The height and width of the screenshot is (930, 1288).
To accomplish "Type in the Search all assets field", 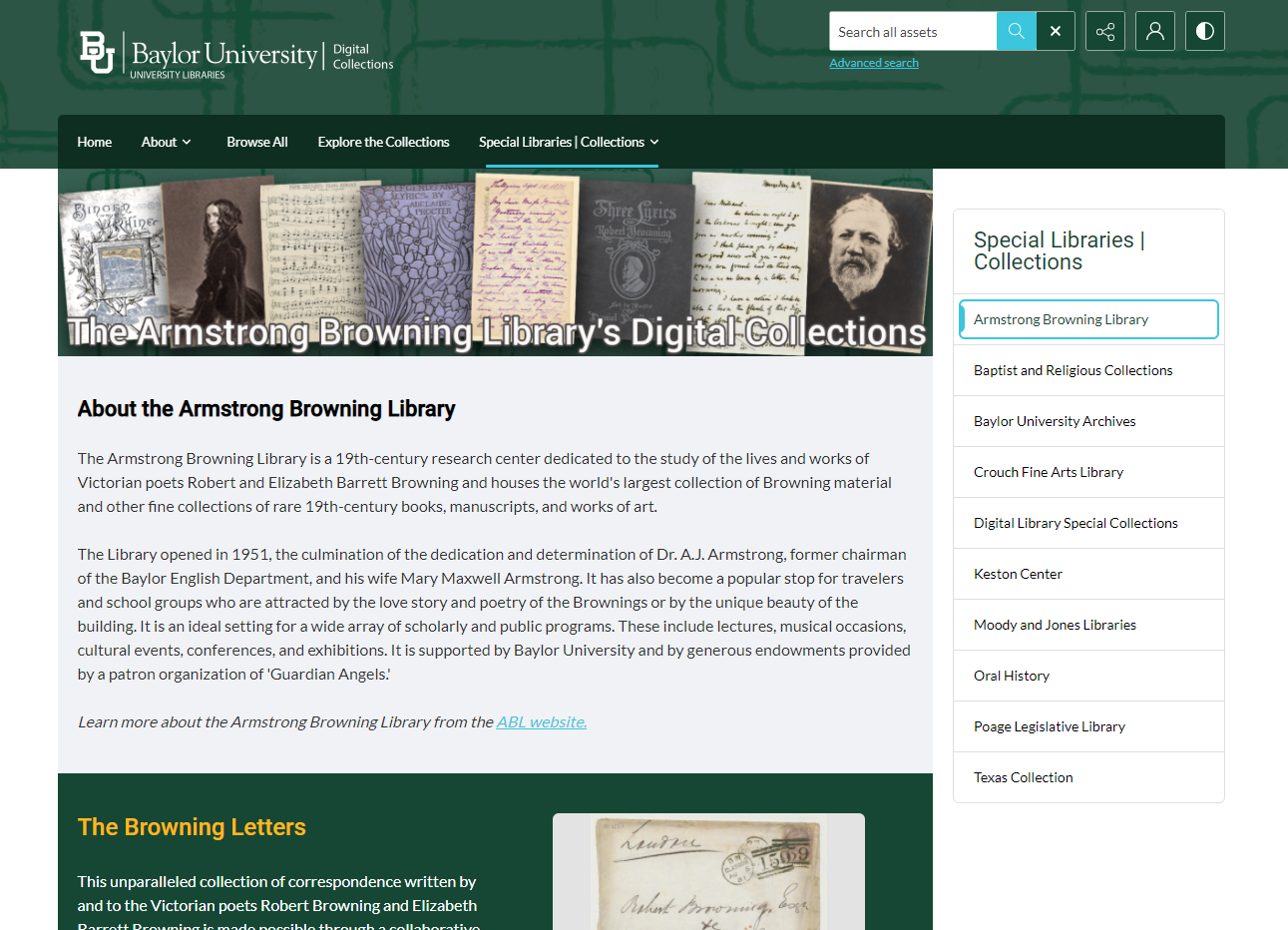I will click(x=912, y=31).
